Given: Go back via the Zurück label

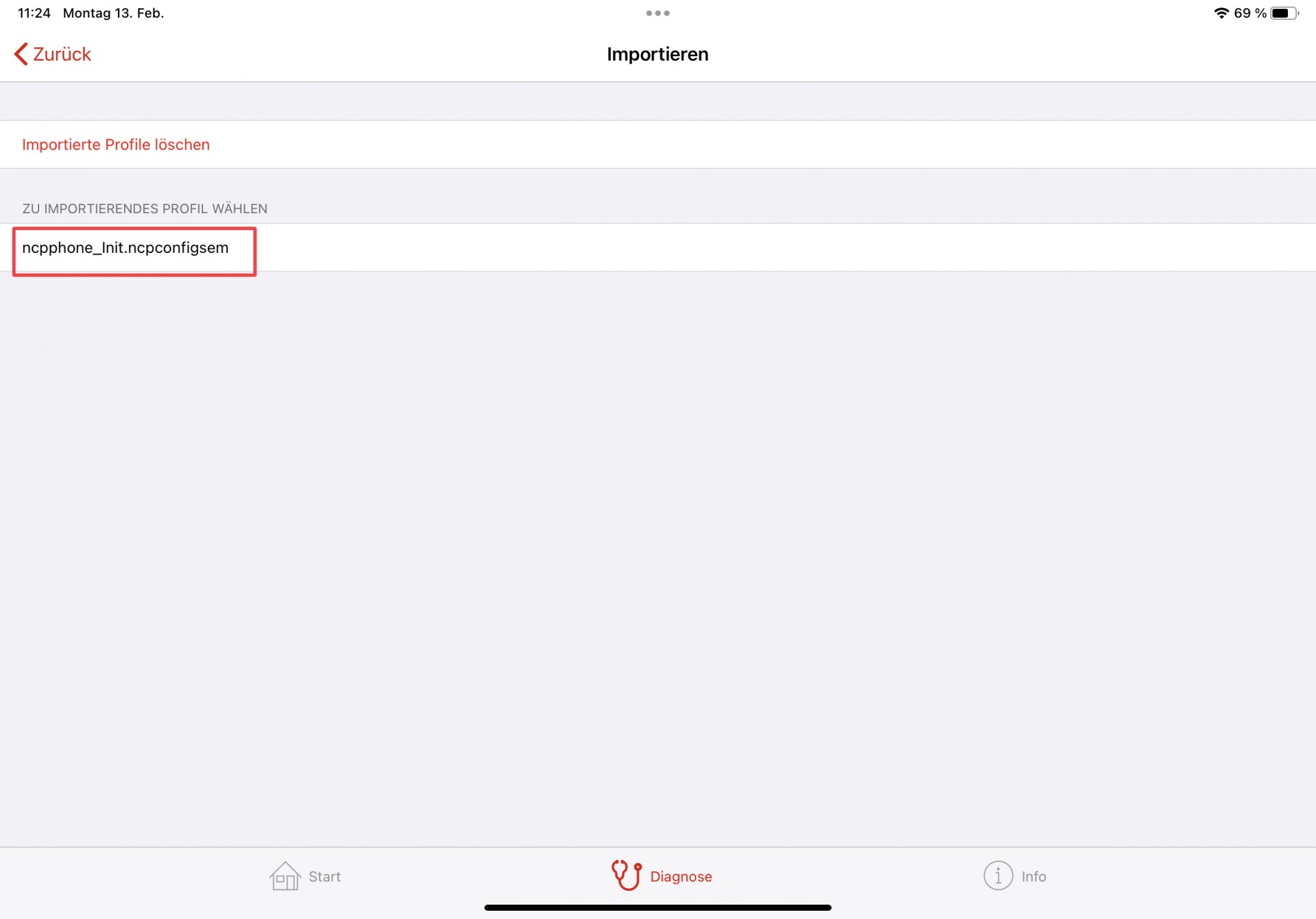Looking at the screenshot, I should [x=62, y=54].
